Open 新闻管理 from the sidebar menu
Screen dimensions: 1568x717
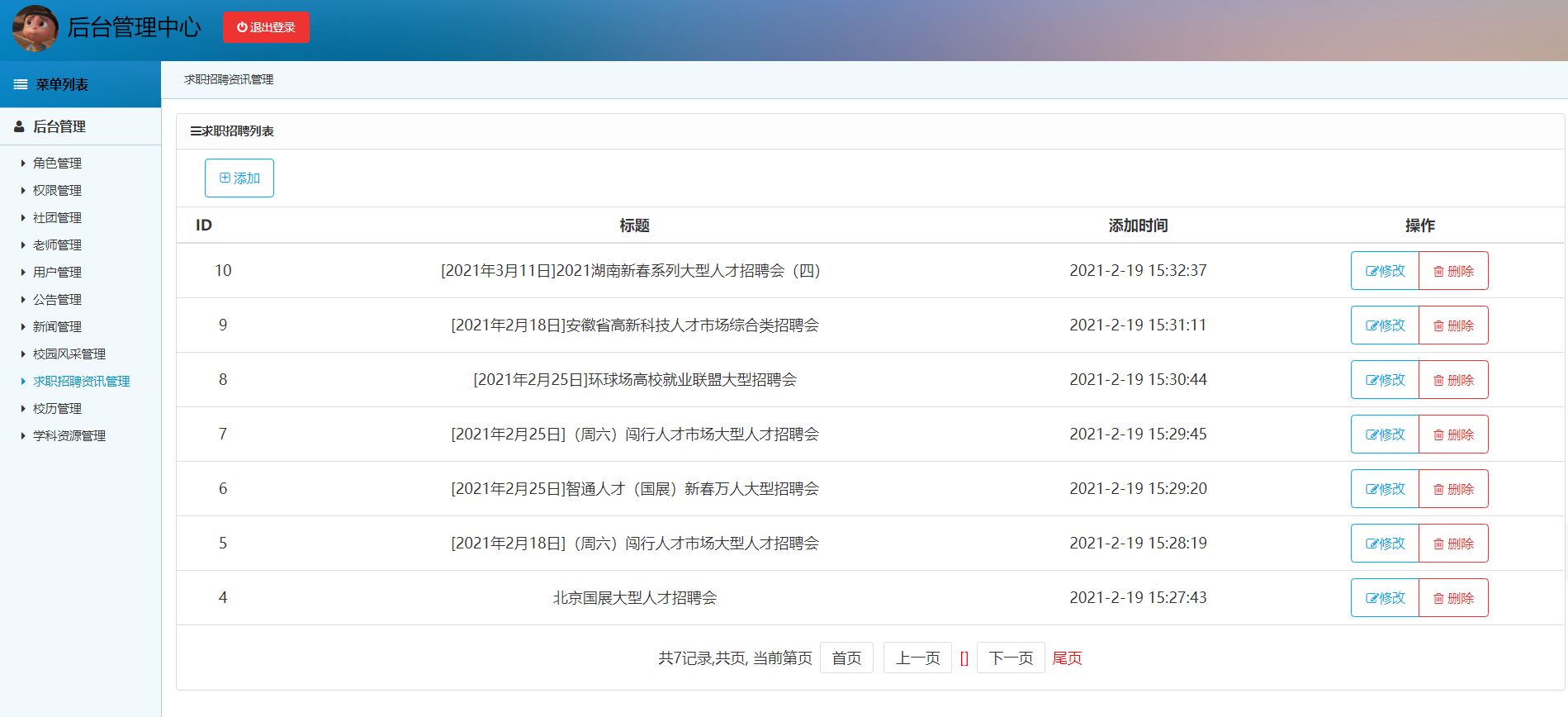[57, 327]
